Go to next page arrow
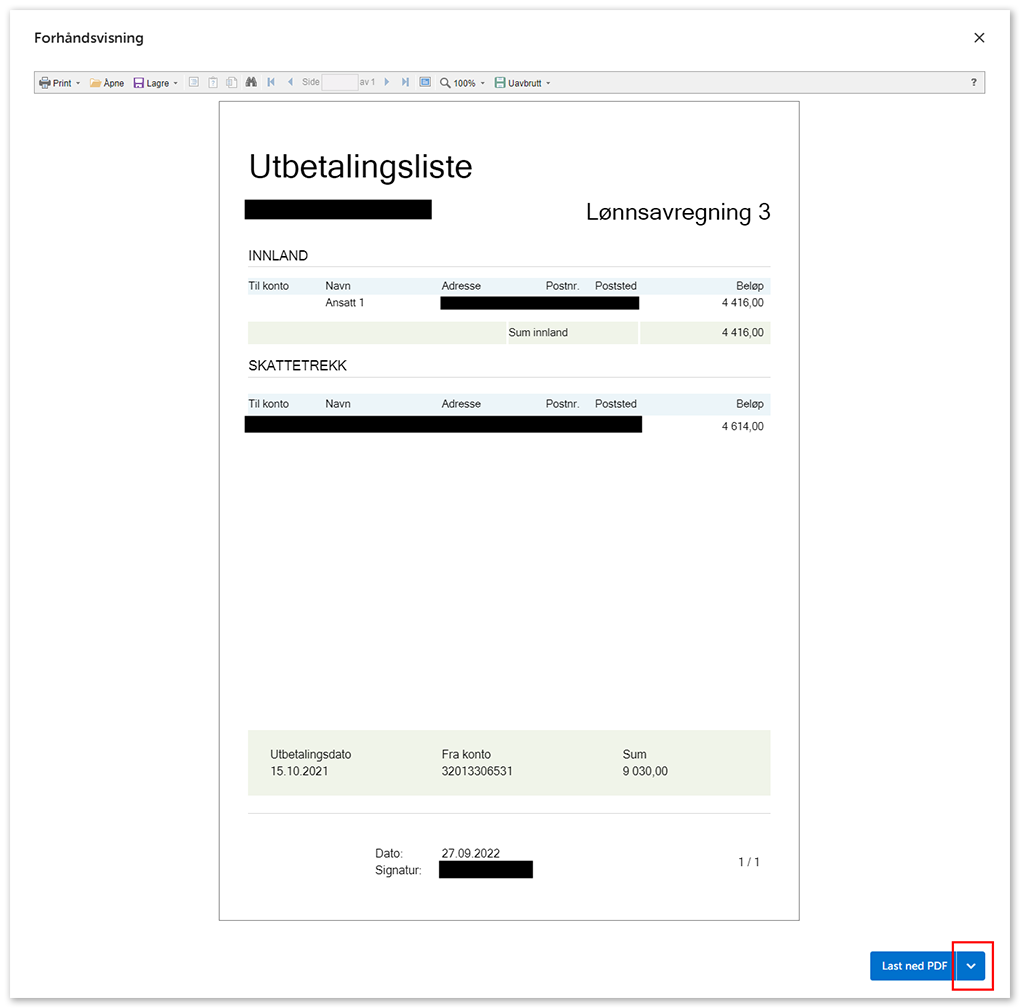The height and width of the screenshot is (1008, 1020). (x=387, y=83)
